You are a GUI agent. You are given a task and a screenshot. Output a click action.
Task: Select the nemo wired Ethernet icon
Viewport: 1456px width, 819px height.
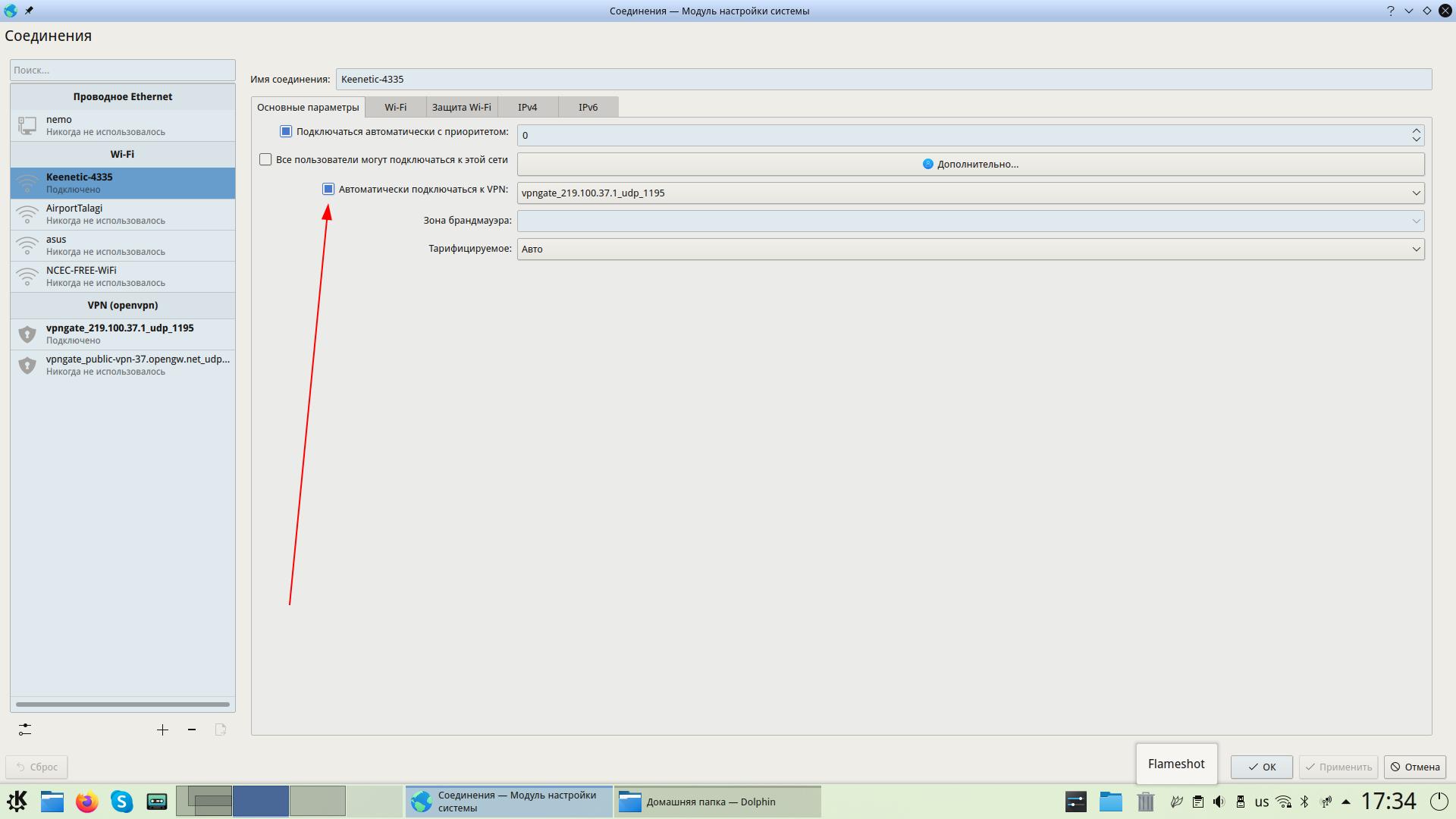point(27,125)
